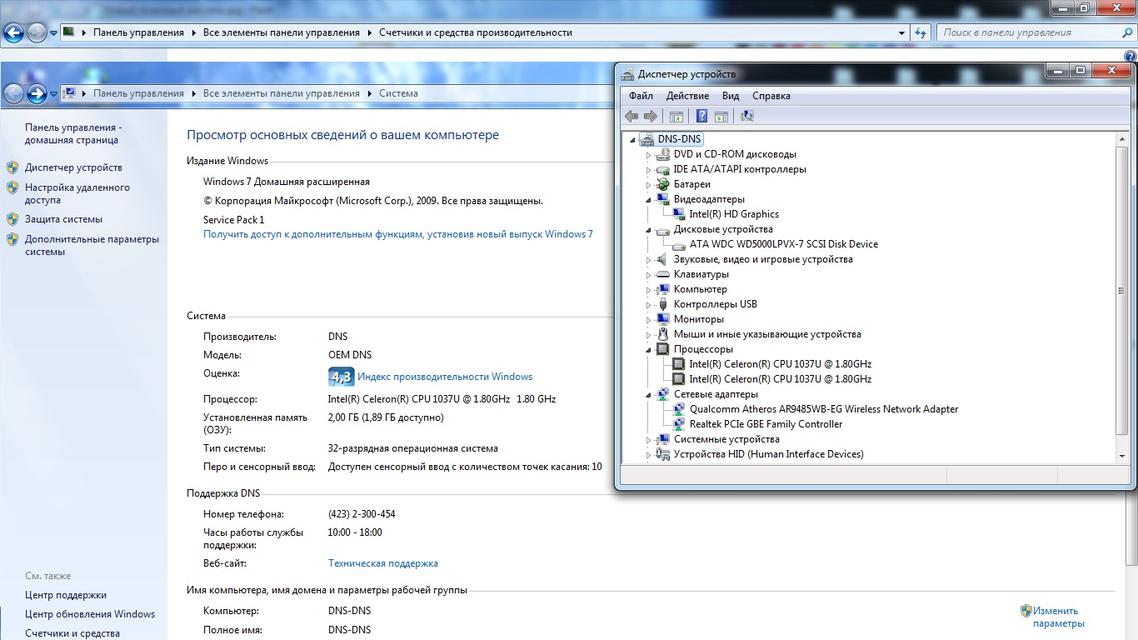Open address history dropdown in rear window address bar
Screen dimensions: 1138x640
point(901,33)
